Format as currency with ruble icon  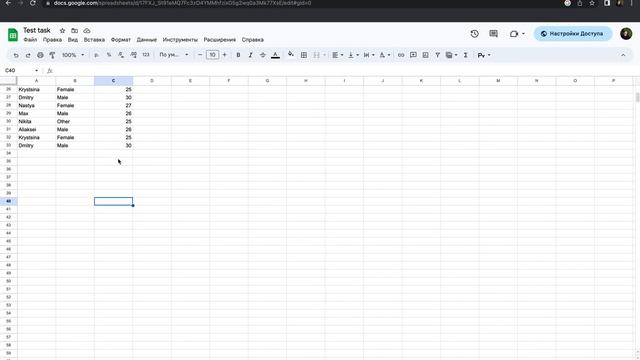coord(96,55)
